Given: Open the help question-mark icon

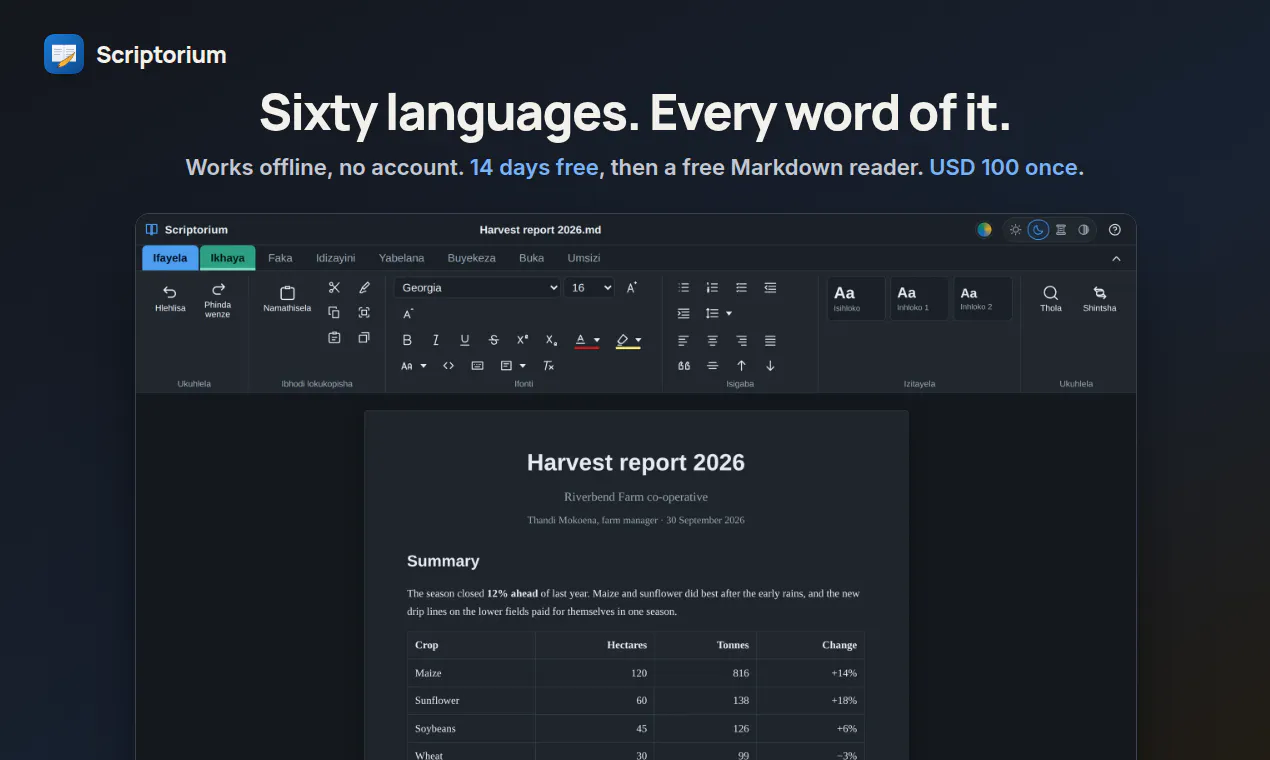Looking at the screenshot, I should pos(1115,230).
